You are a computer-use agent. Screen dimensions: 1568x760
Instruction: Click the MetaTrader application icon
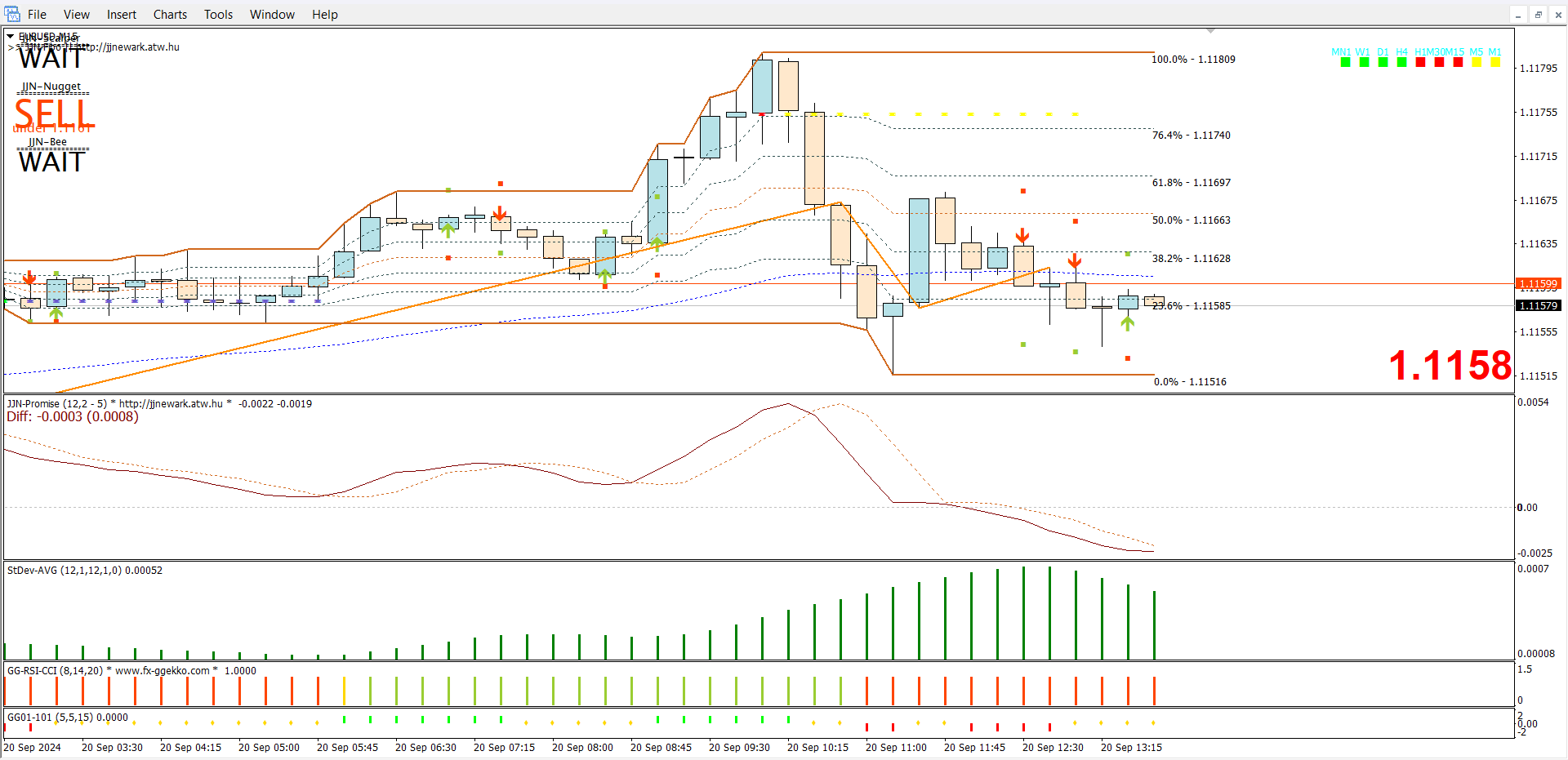[12, 14]
